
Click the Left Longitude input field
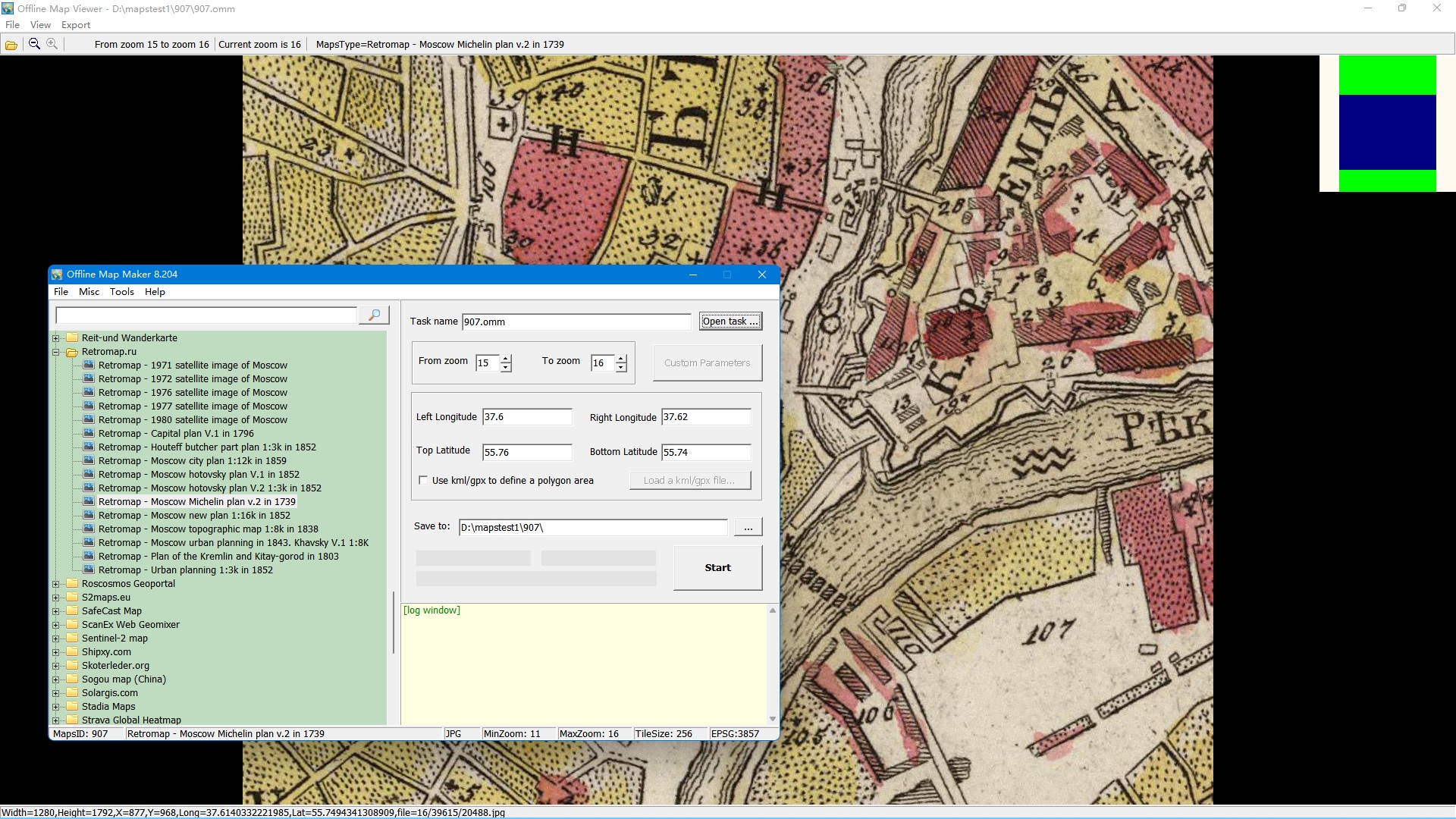click(527, 417)
